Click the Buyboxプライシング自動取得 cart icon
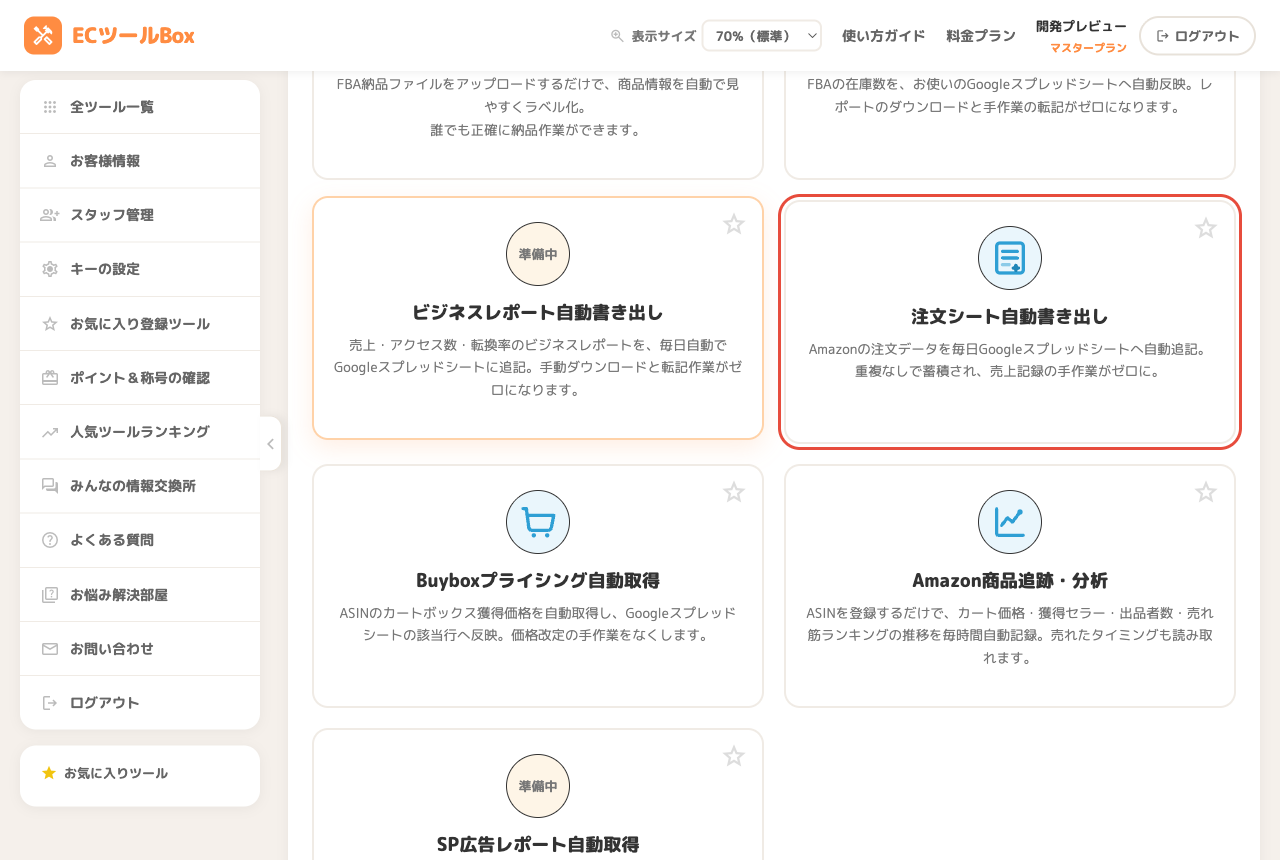 (538, 522)
